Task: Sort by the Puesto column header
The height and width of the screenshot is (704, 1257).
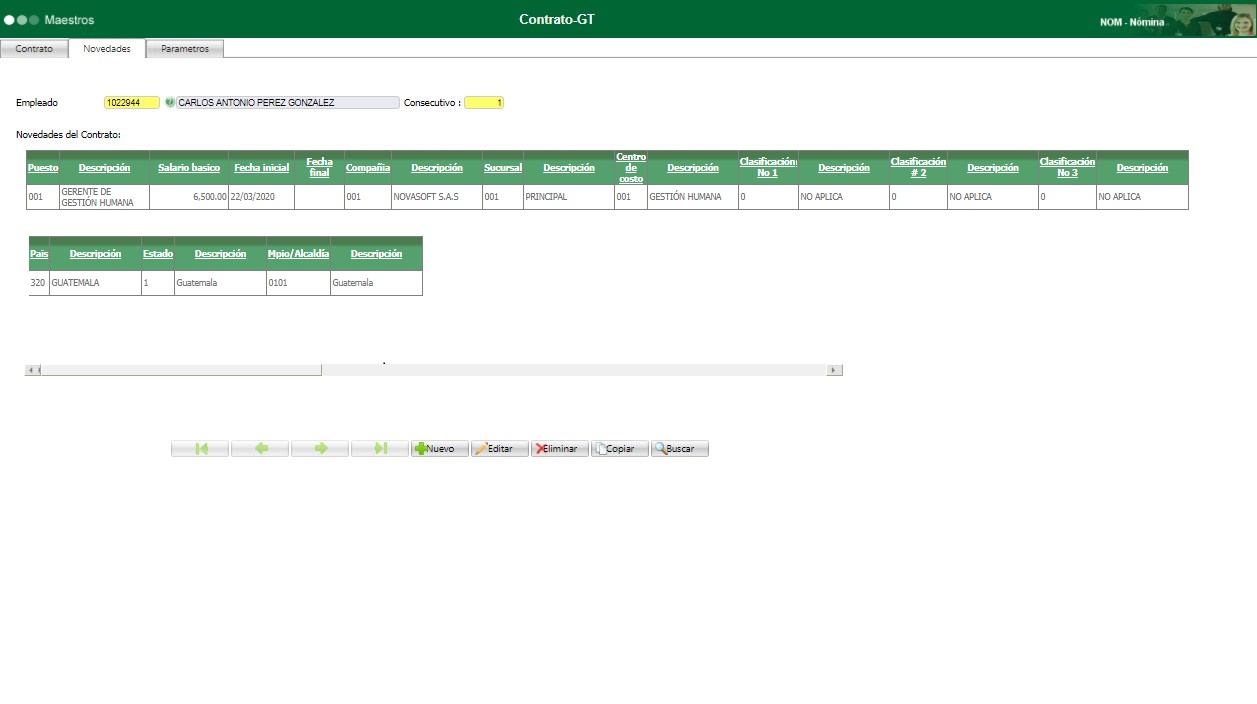Action: [43, 168]
